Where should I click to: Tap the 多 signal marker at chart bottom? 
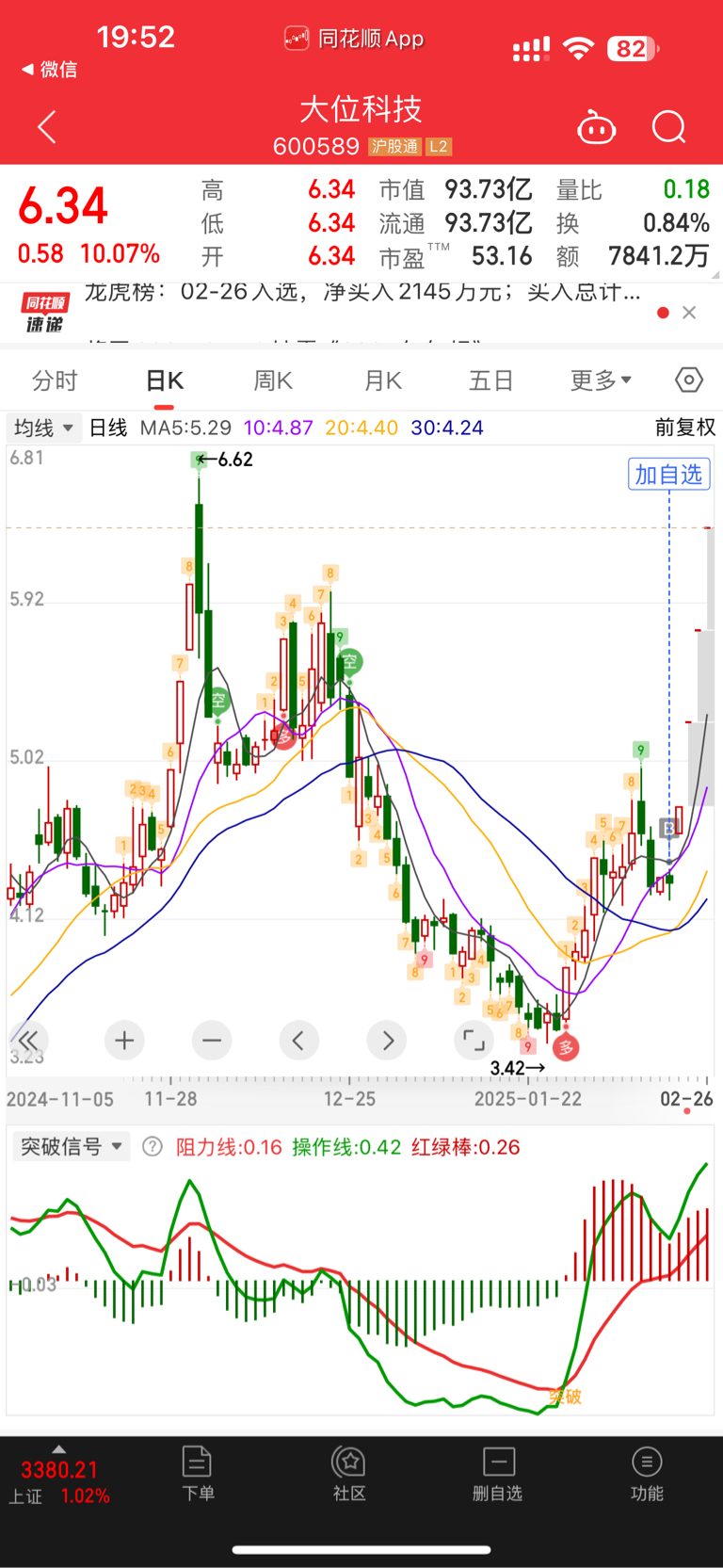[566, 1047]
